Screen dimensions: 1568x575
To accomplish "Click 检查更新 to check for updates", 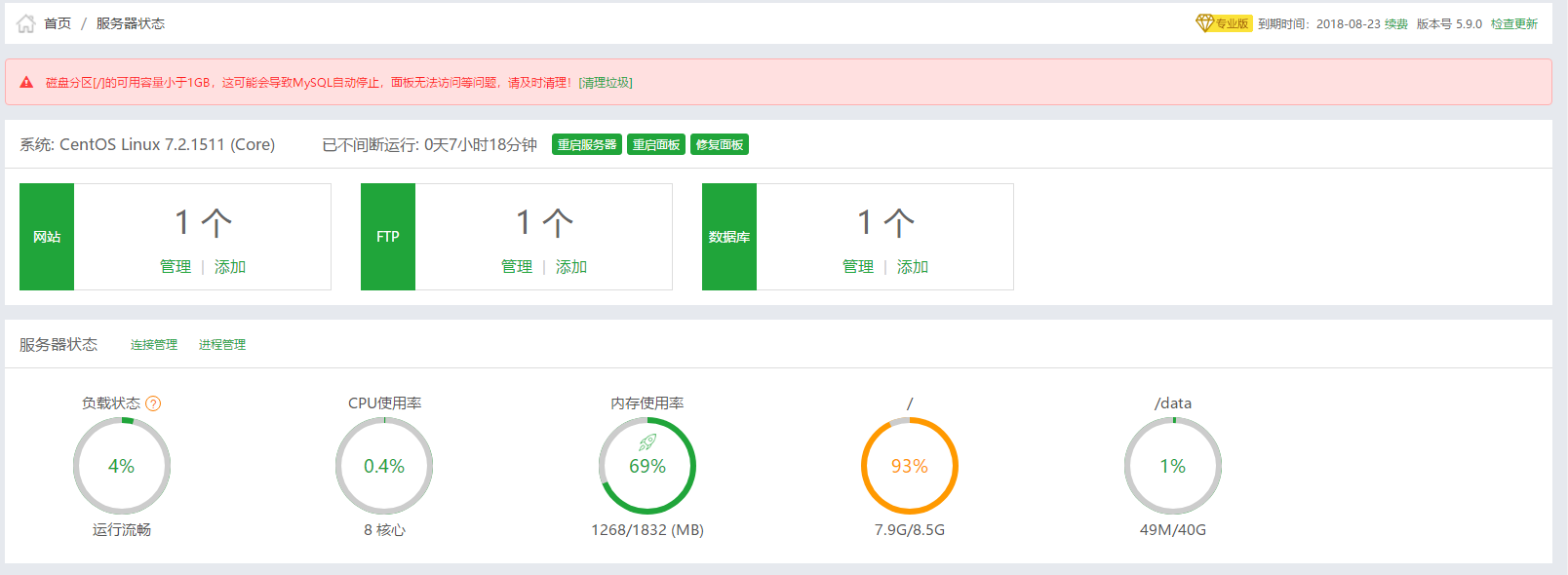I will [x=1514, y=23].
